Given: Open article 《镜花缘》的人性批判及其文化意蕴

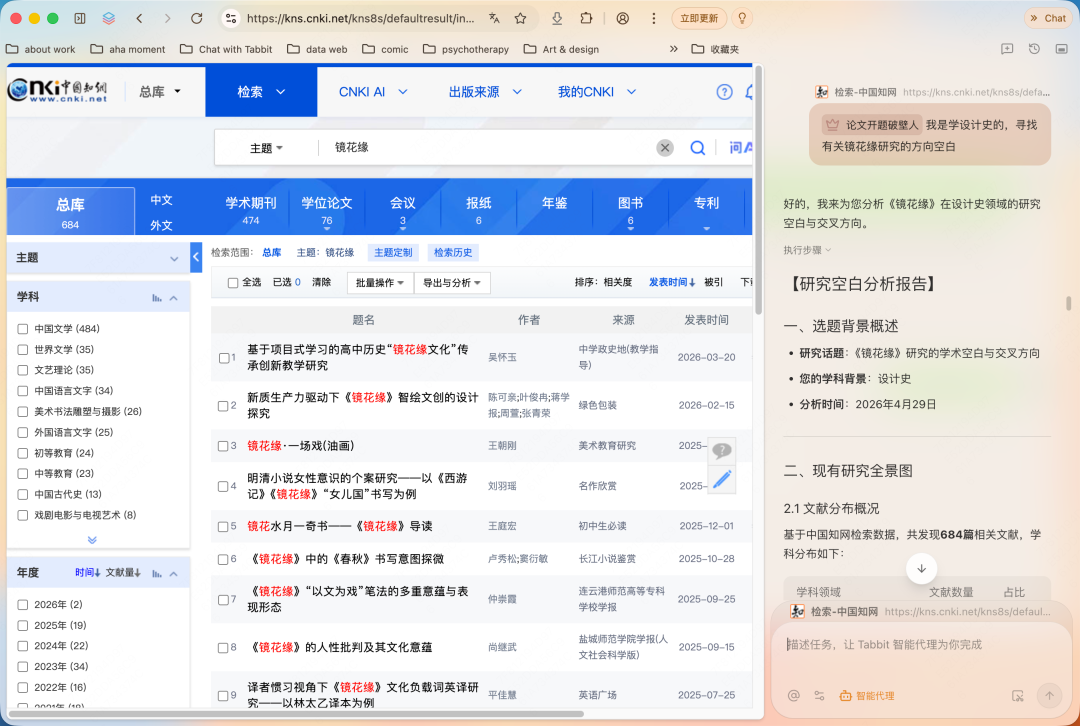Looking at the screenshot, I should [x=341, y=647].
